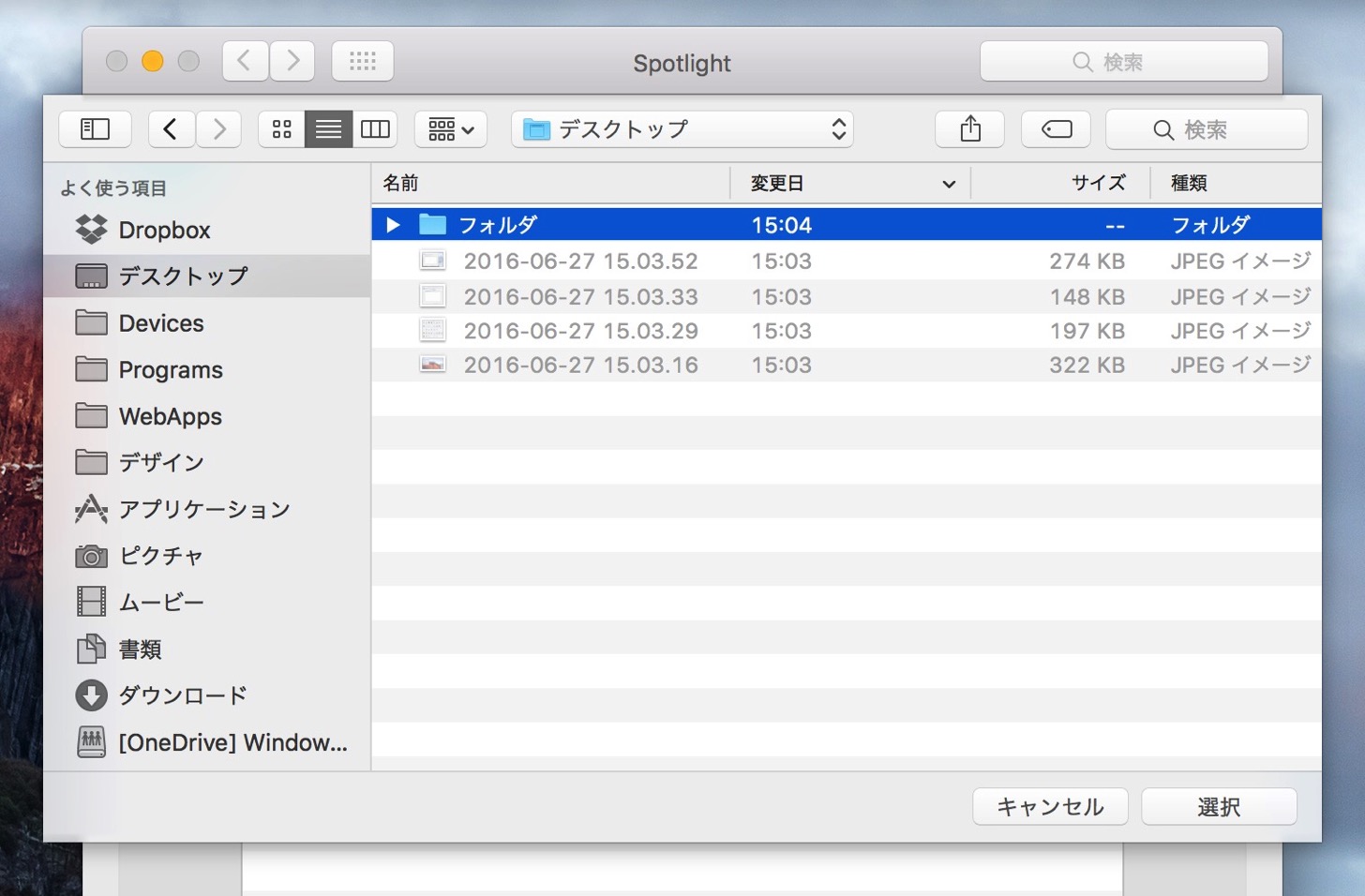The height and width of the screenshot is (896, 1365).
Task: Click the よく使う項目 sidebar heading
Action: pyautogui.click(x=113, y=188)
